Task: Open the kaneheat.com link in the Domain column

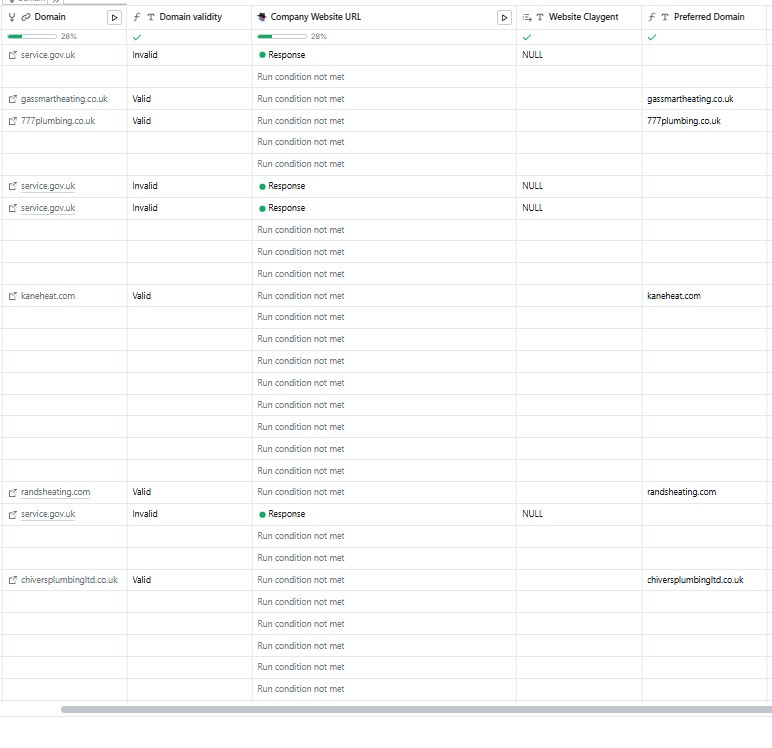Action: [48, 296]
